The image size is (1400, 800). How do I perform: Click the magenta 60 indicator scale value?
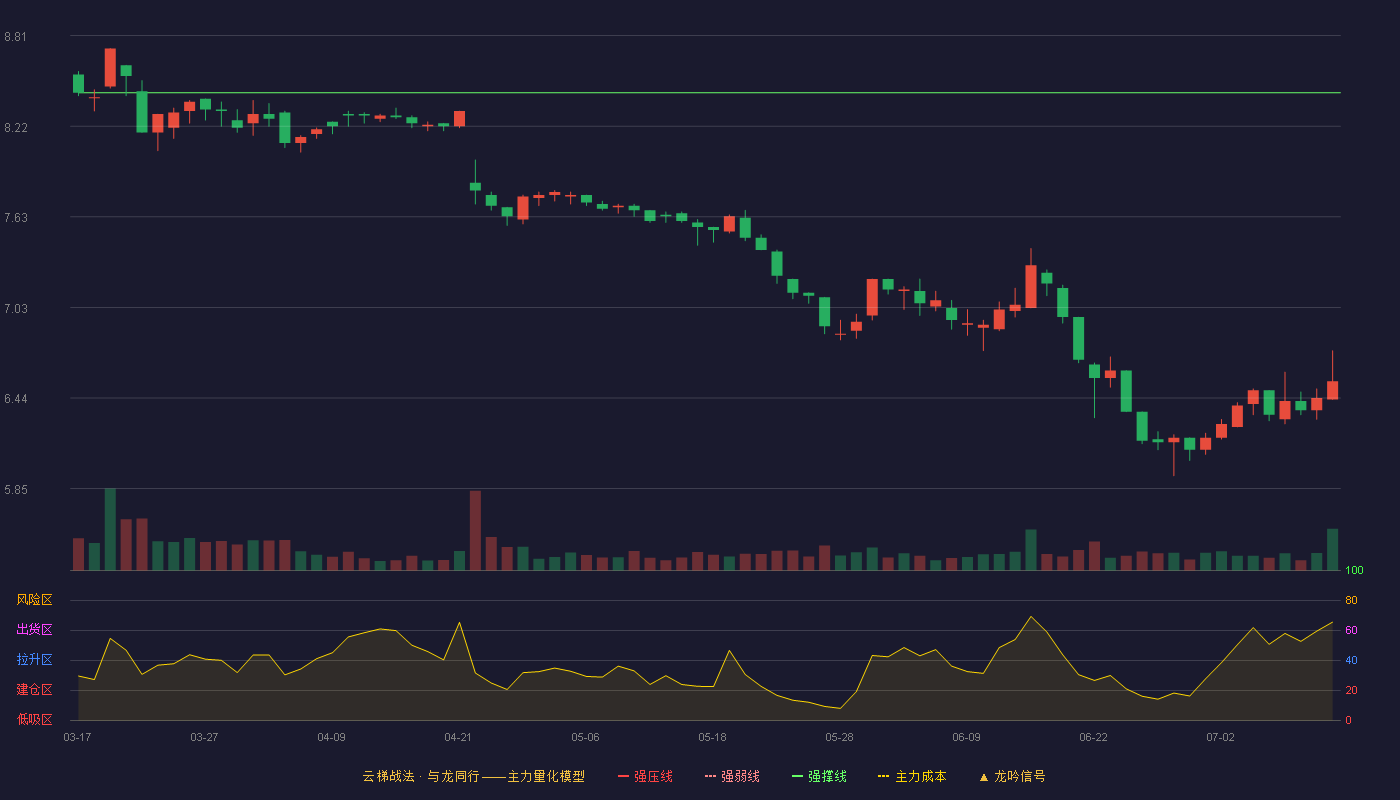point(1351,630)
